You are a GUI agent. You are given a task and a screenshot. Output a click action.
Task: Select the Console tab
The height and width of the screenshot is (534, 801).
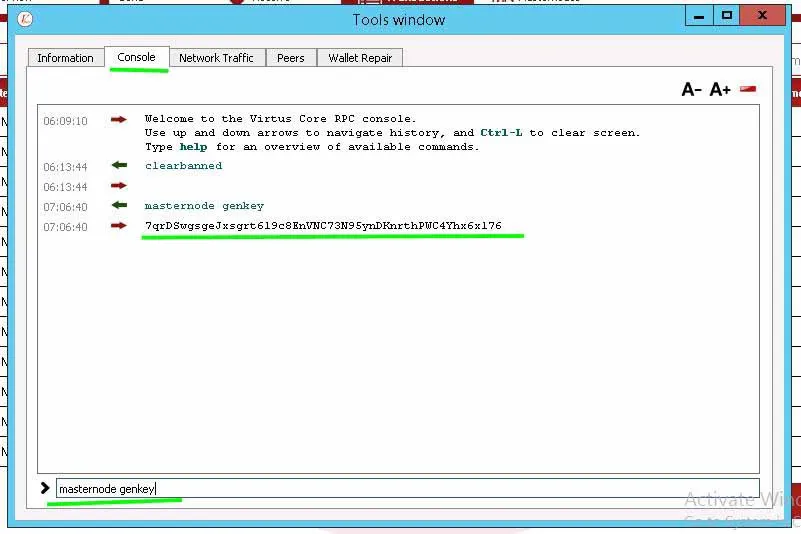[136, 57]
